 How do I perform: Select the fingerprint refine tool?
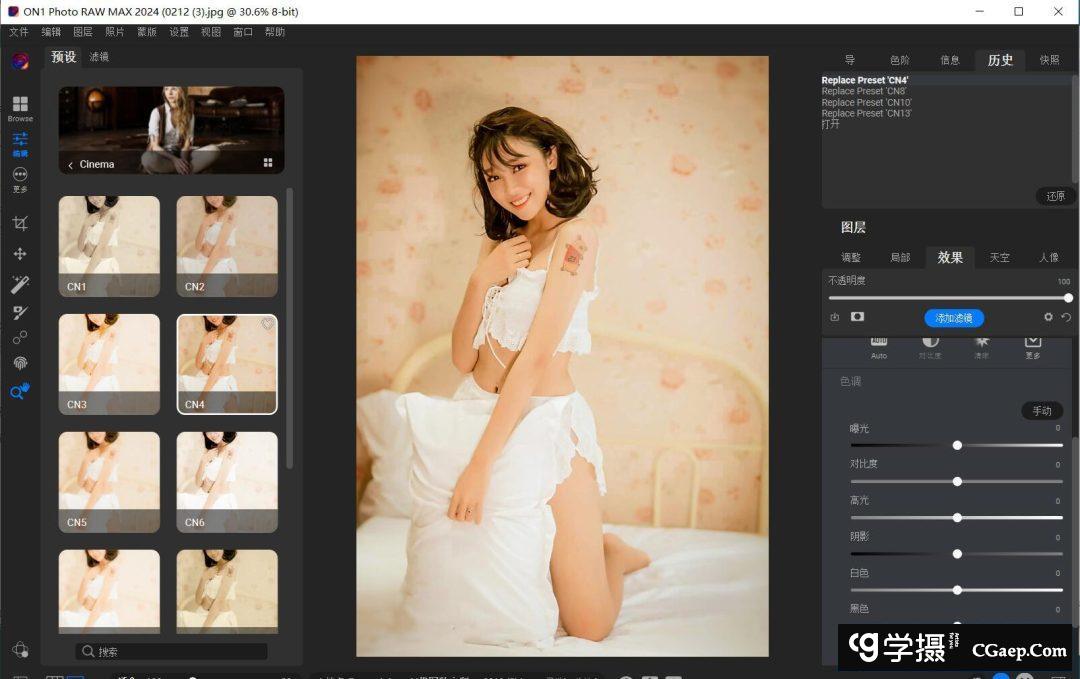[20, 363]
